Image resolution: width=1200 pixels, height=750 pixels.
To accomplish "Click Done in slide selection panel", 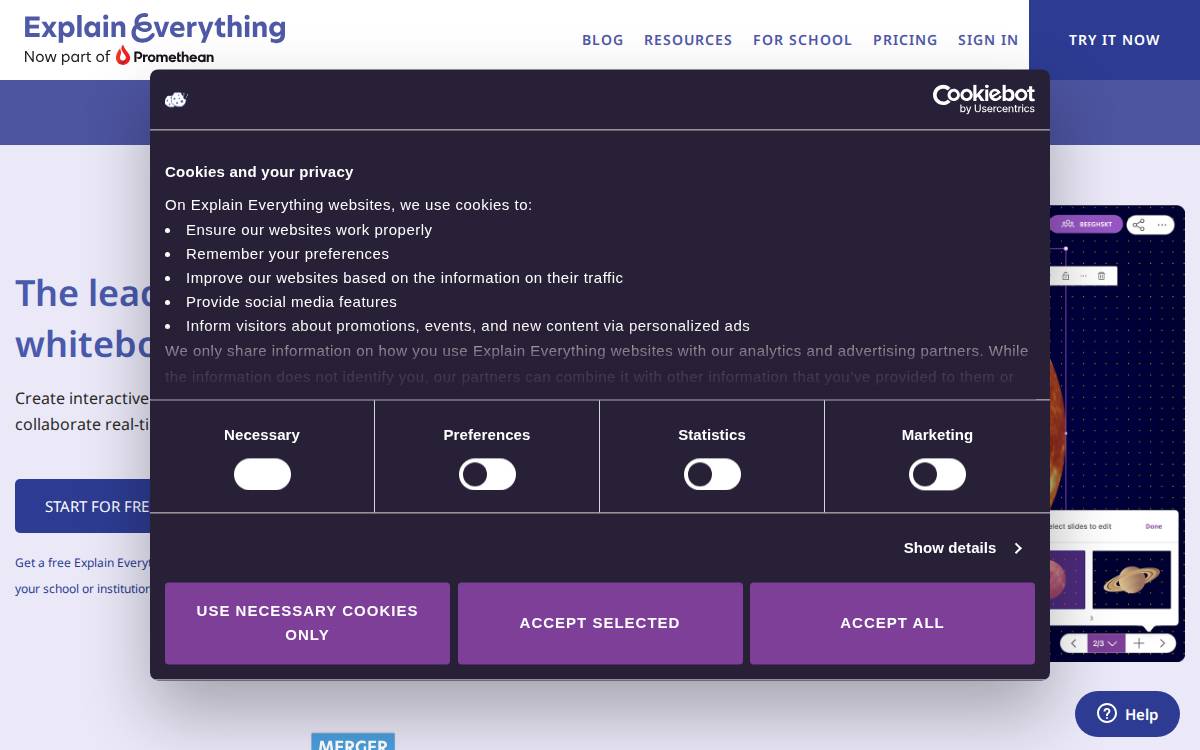I will coord(1154,526).
